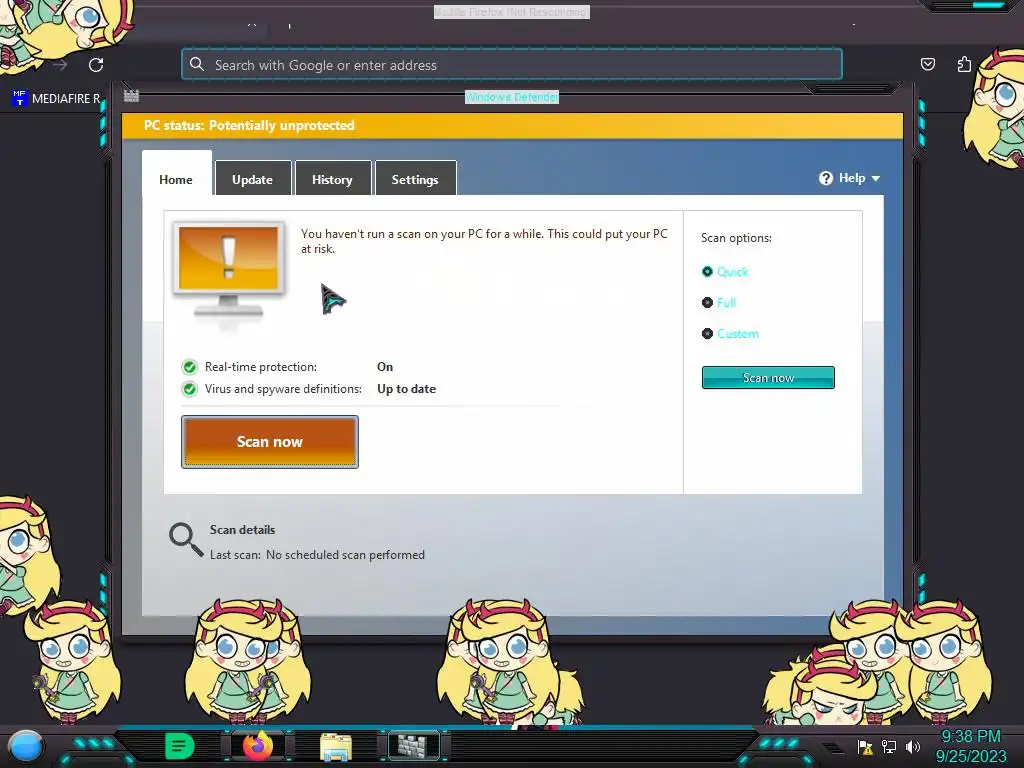Click Real-time protection green check icon
This screenshot has width=1024, height=768.
(x=189, y=367)
